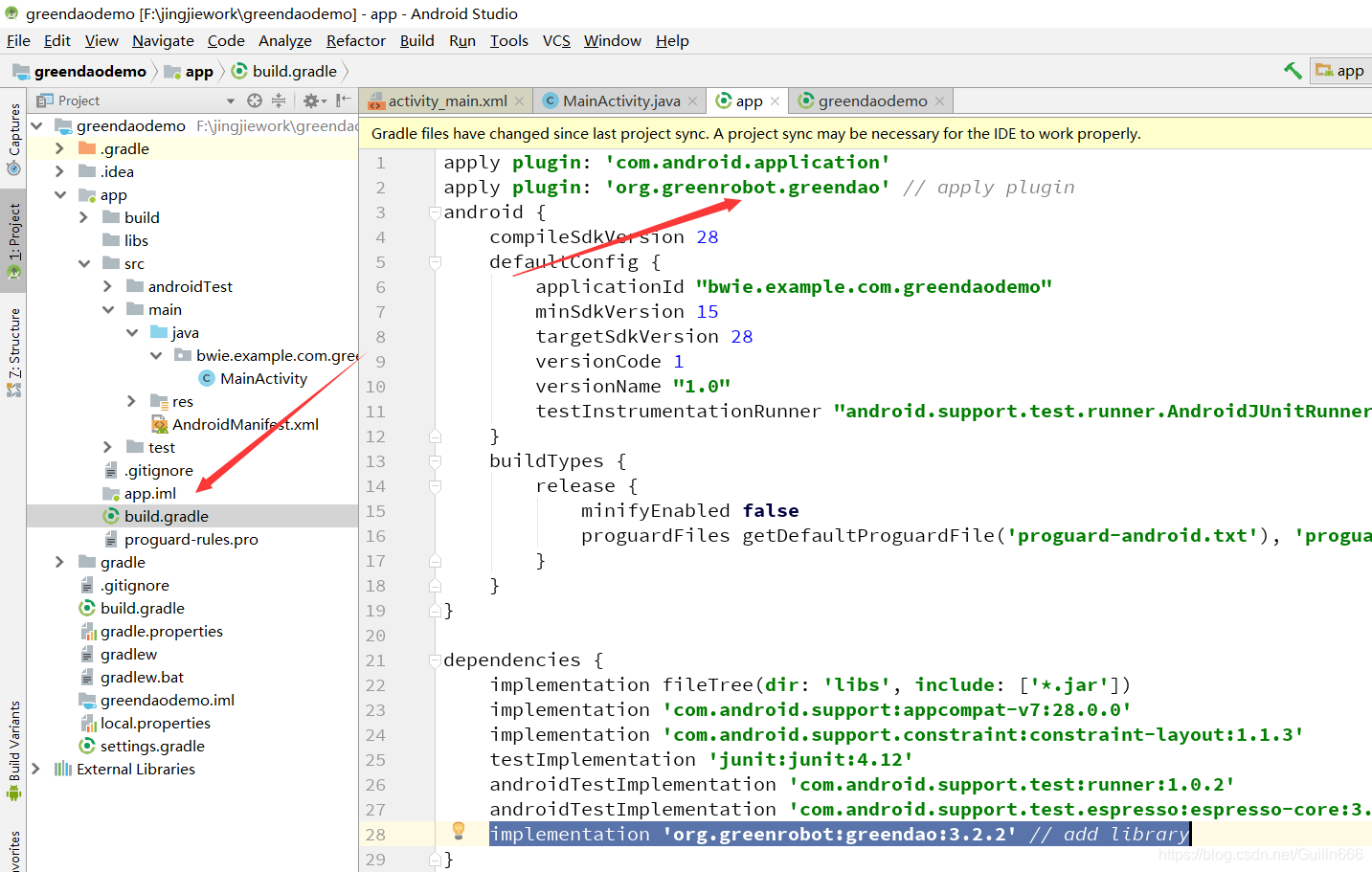
Task: Open the VCS menu
Action: tap(556, 40)
